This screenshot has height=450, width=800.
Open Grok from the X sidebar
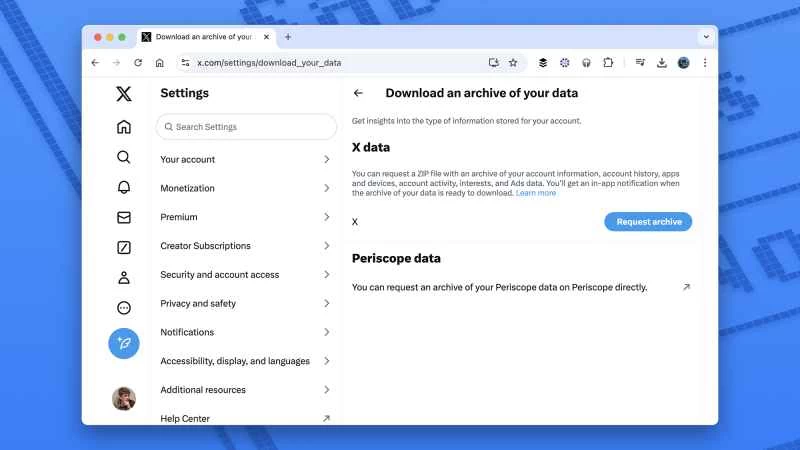[x=124, y=247]
